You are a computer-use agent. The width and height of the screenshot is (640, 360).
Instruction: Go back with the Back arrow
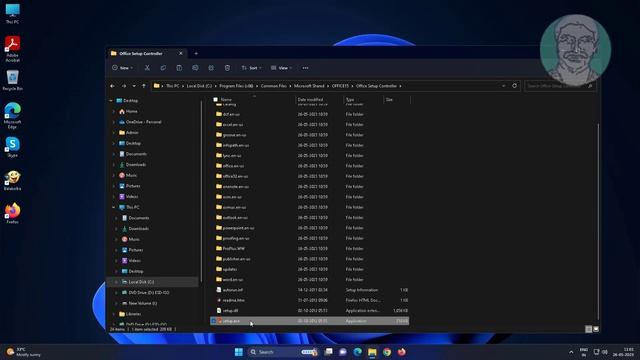(112, 86)
